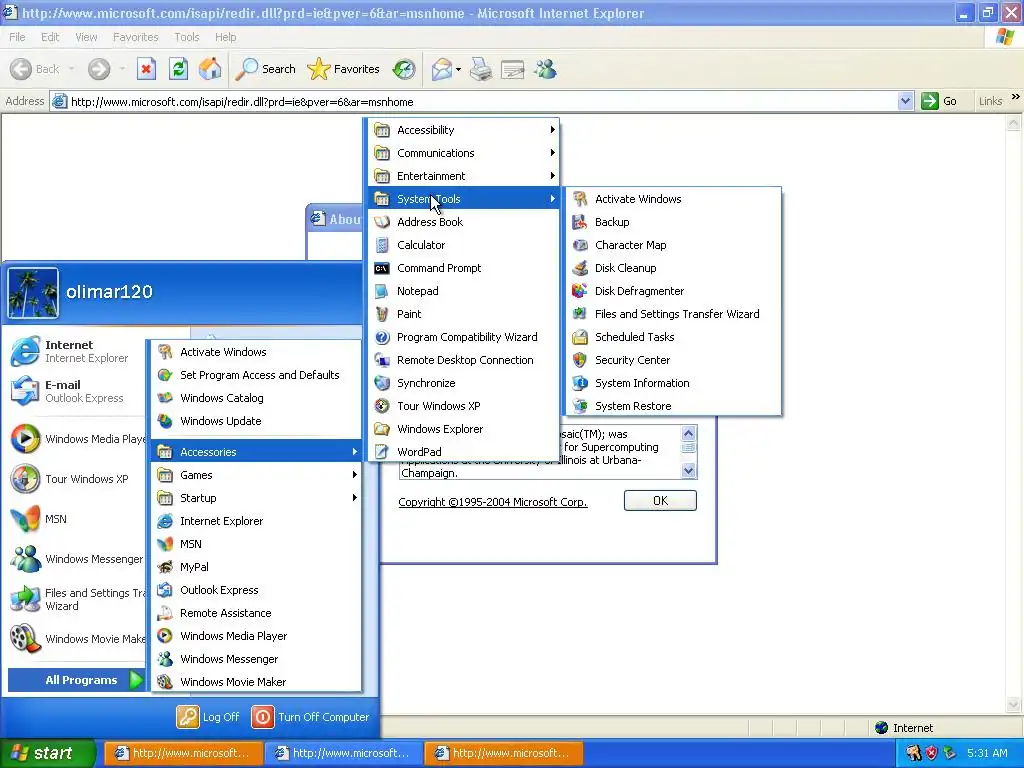This screenshot has width=1024, height=768.
Task: Open Windows Explorer from Accessories
Action: tap(464, 429)
